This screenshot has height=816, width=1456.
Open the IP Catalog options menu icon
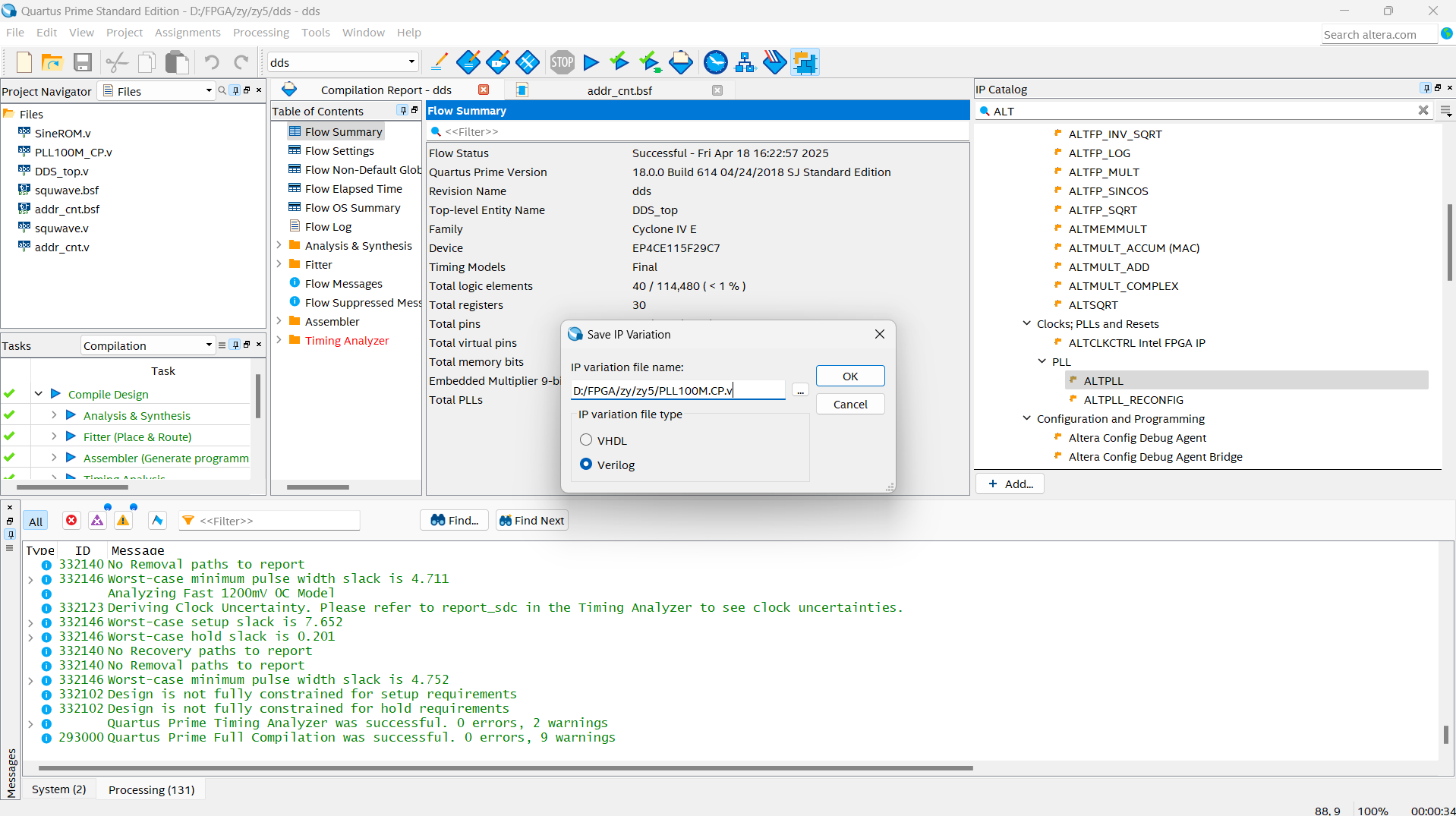tap(1446, 112)
